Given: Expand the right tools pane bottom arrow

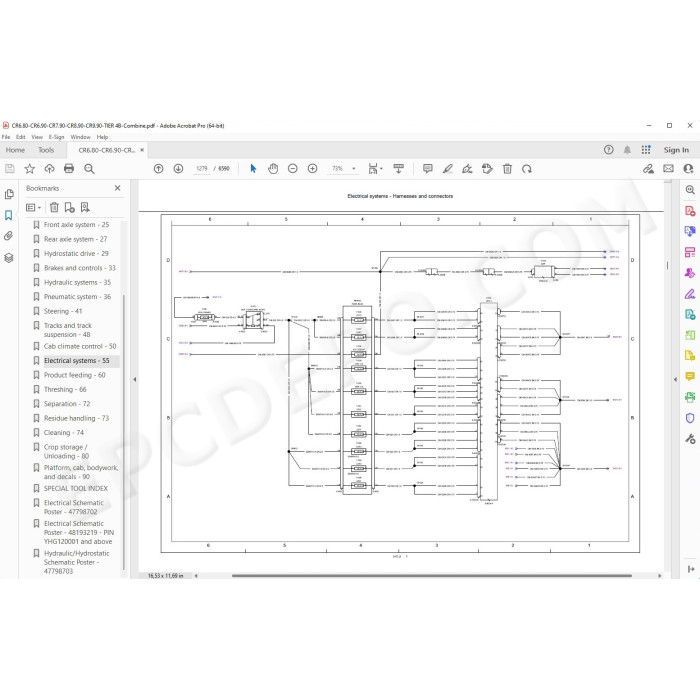Looking at the screenshot, I should point(691,569).
